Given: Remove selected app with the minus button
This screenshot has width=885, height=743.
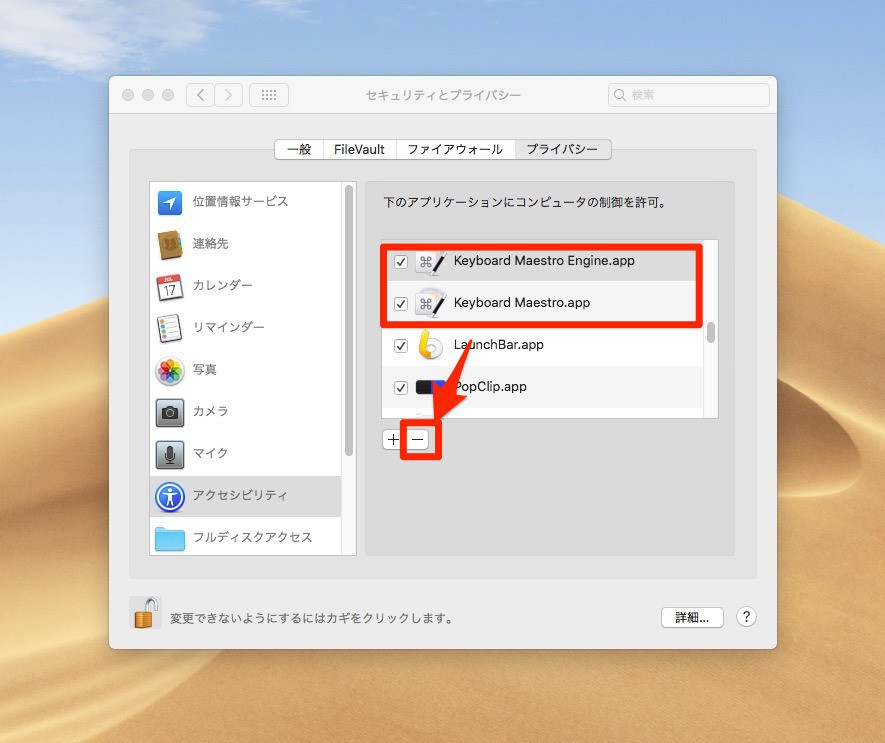Looking at the screenshot, I should point(418,439).
